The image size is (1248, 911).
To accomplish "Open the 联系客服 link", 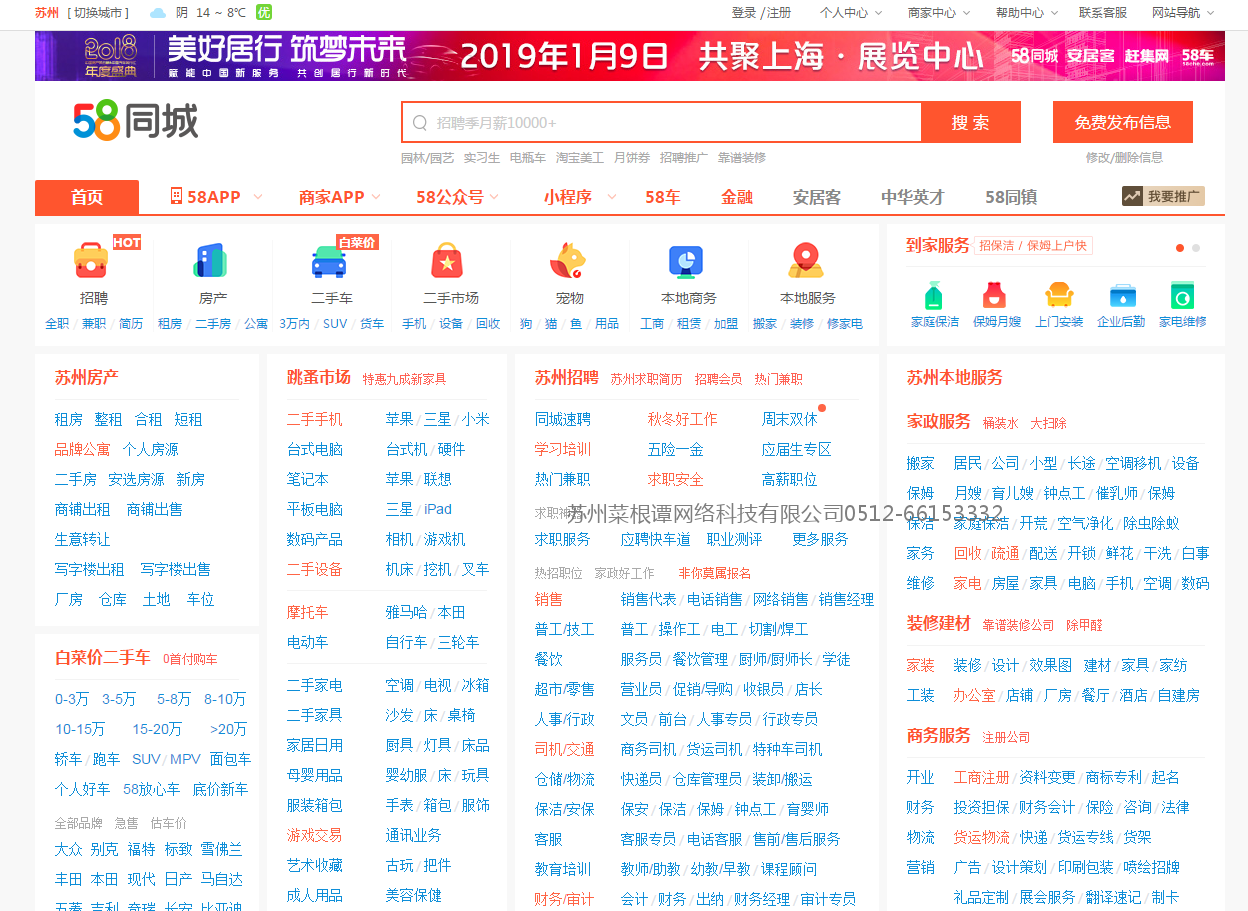I will [x=1103, y=13].
